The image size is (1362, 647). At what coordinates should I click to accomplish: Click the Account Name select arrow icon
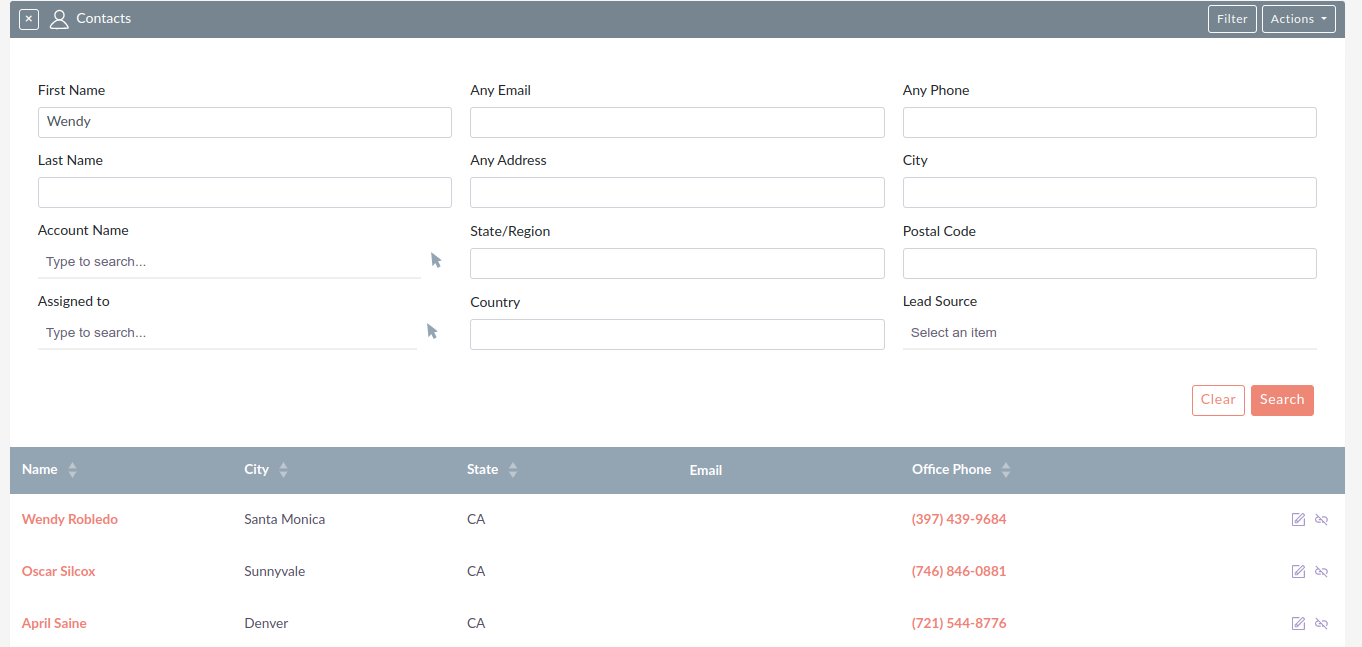pyautogui.click(x=436, y=260)
